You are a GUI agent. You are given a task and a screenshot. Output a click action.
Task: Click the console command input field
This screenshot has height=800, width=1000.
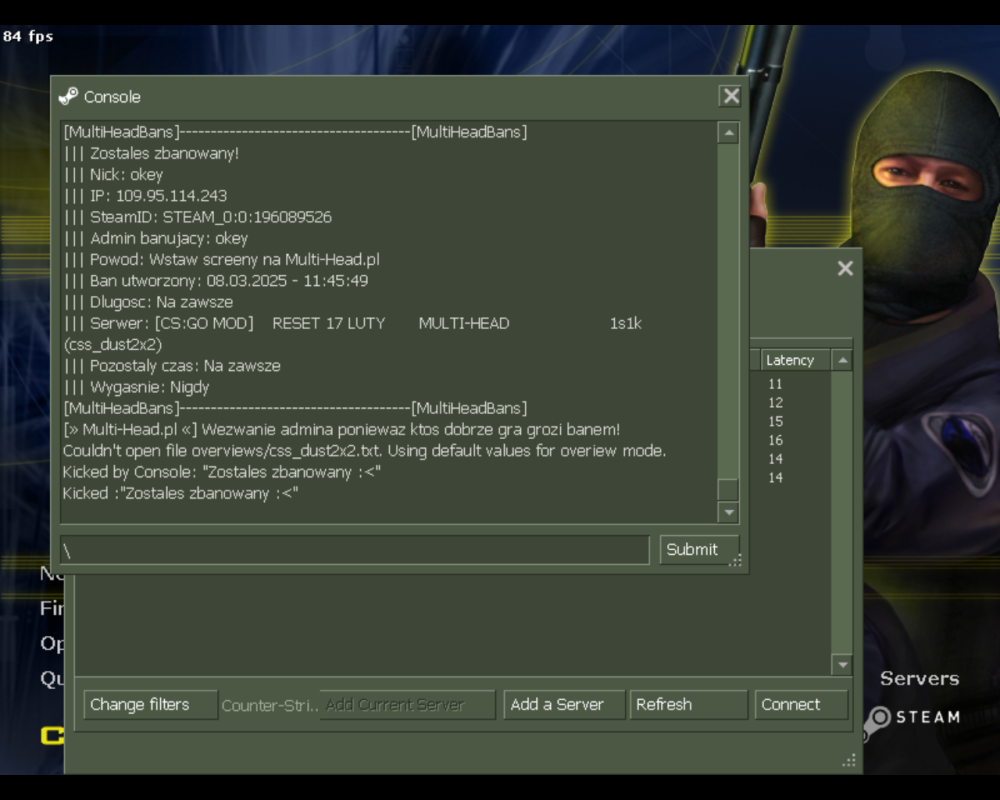[355, 549]
